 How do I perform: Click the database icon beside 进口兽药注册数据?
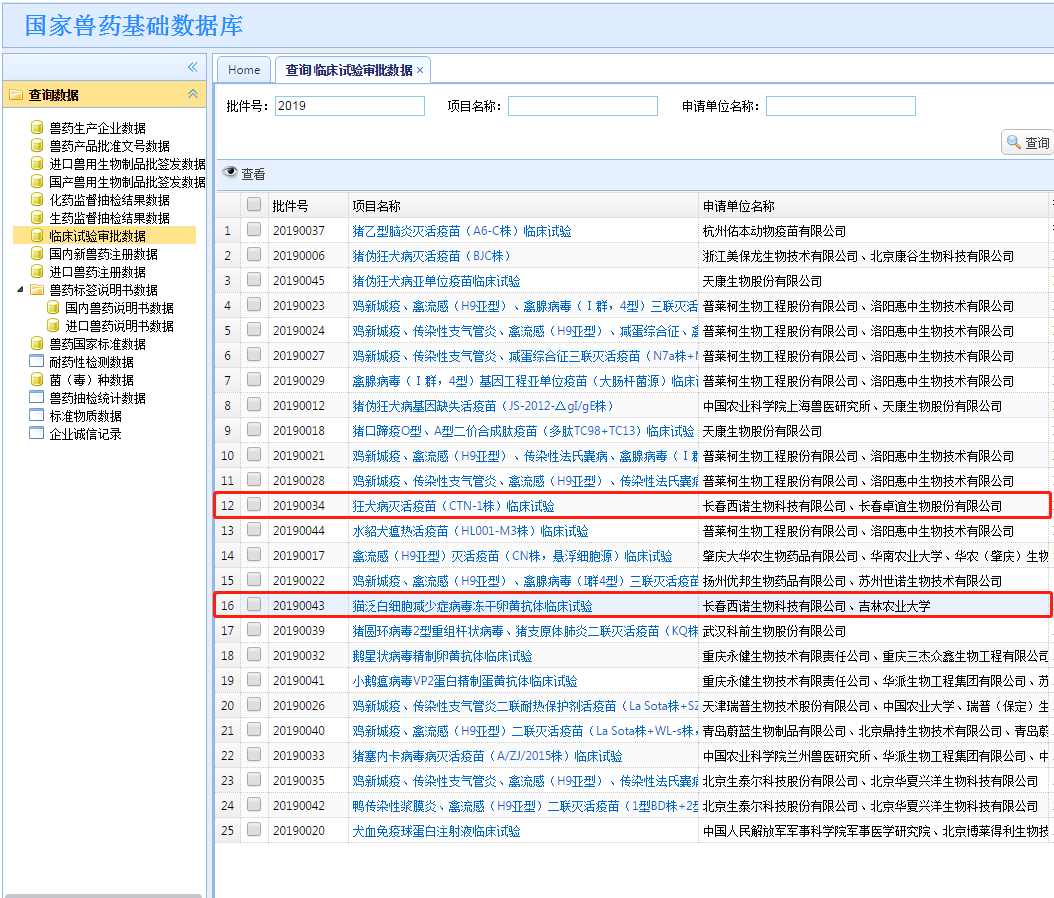coord(37,272)
